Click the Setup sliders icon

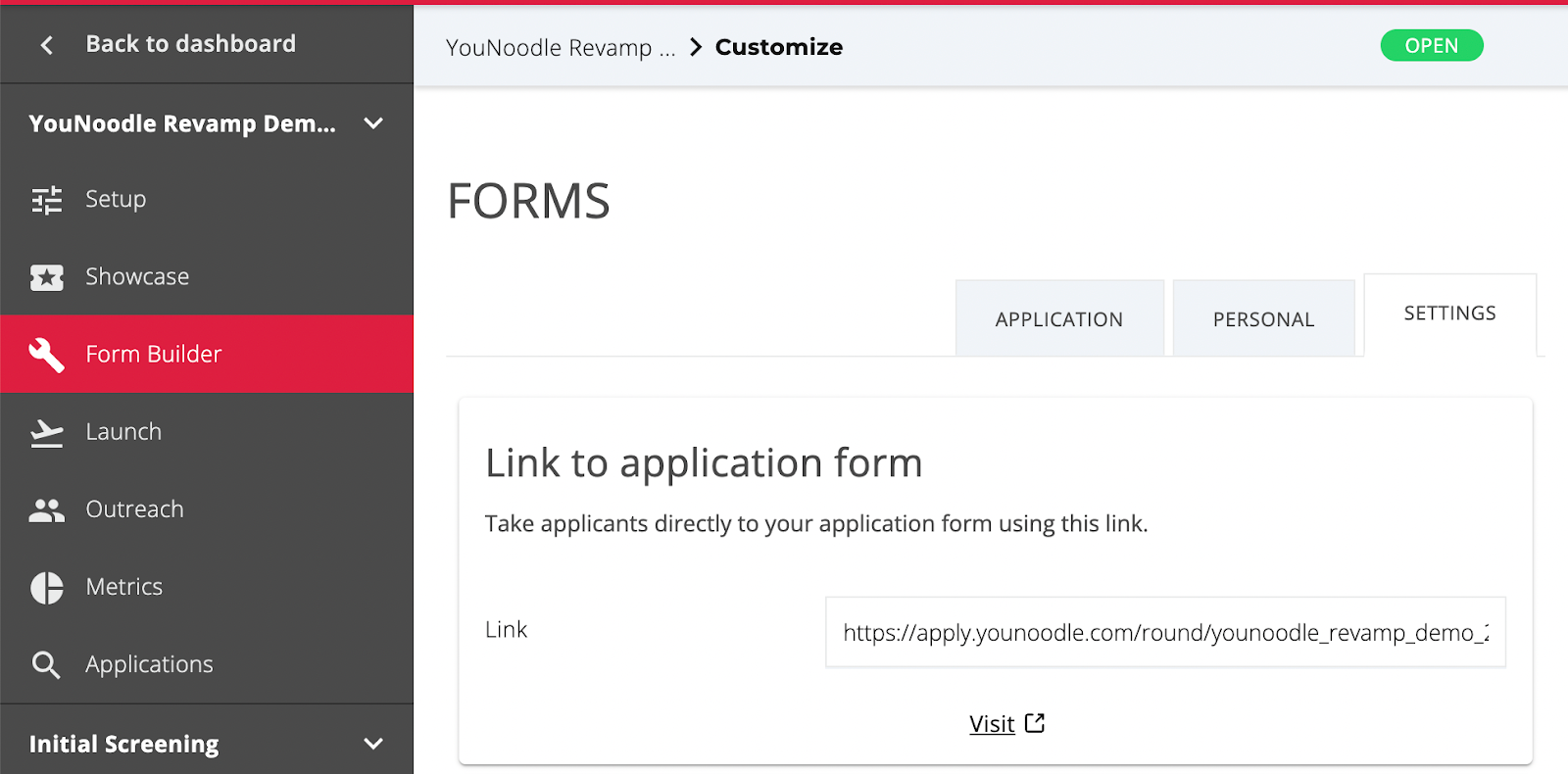[x=46, y=200]
